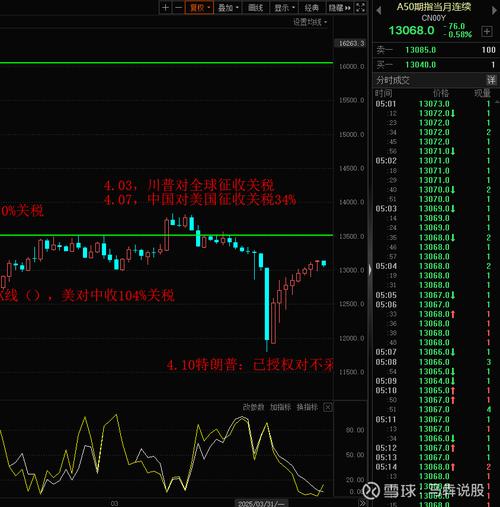Select the 05:02 trade row
The image size is (500, 507).
tap(433, 161)
